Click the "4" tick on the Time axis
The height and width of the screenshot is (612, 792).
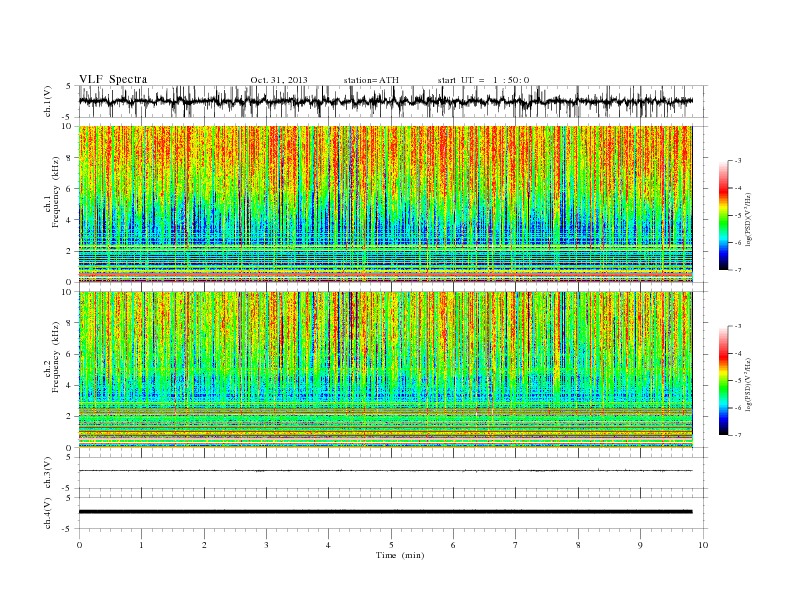pos(328,545)
